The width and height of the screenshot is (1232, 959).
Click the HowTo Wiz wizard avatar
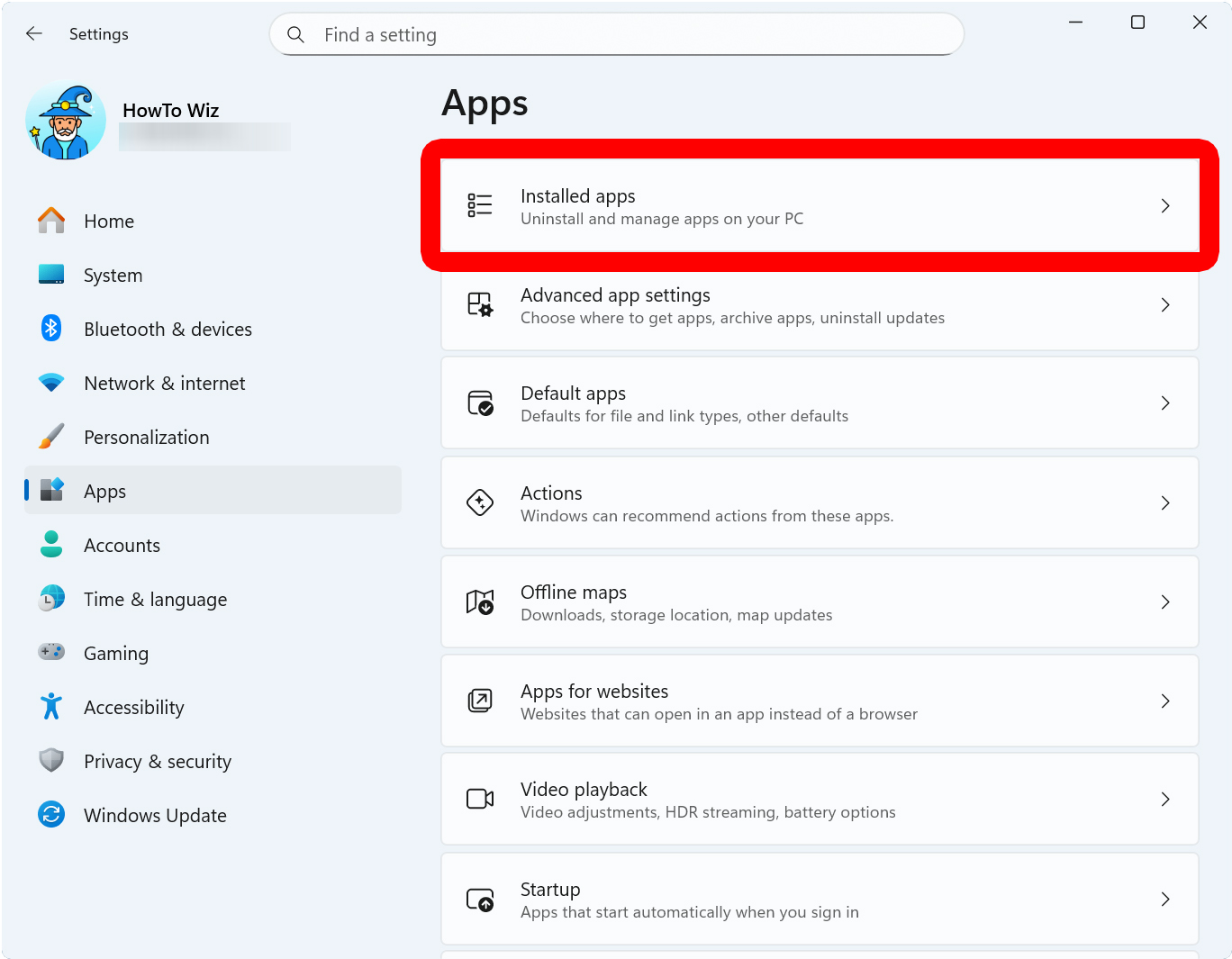66,122
